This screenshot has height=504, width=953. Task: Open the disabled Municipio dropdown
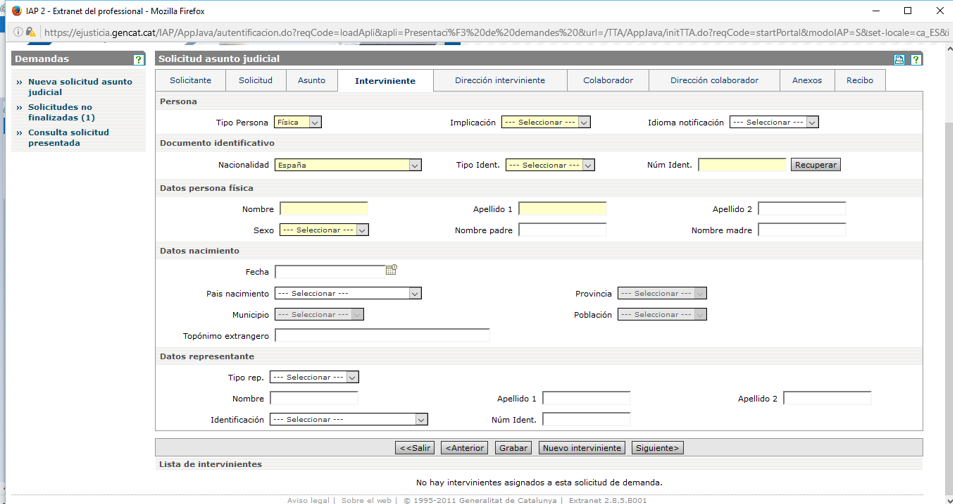319,315
